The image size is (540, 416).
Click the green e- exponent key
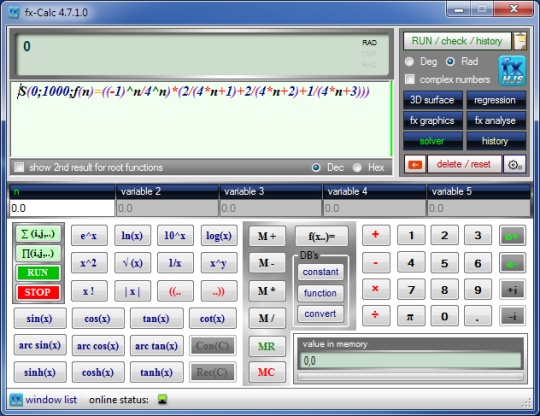(x=512, y=263)
